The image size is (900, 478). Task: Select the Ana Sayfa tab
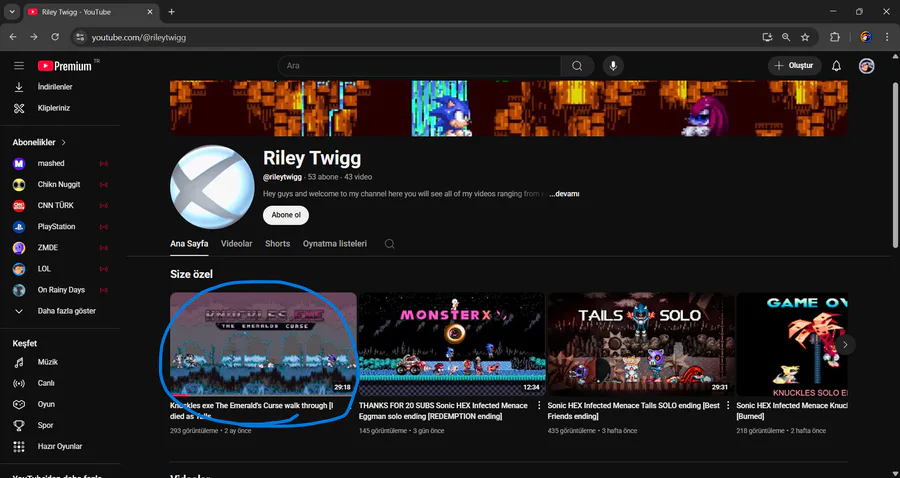pyautogui.click(x=189, y=244)
